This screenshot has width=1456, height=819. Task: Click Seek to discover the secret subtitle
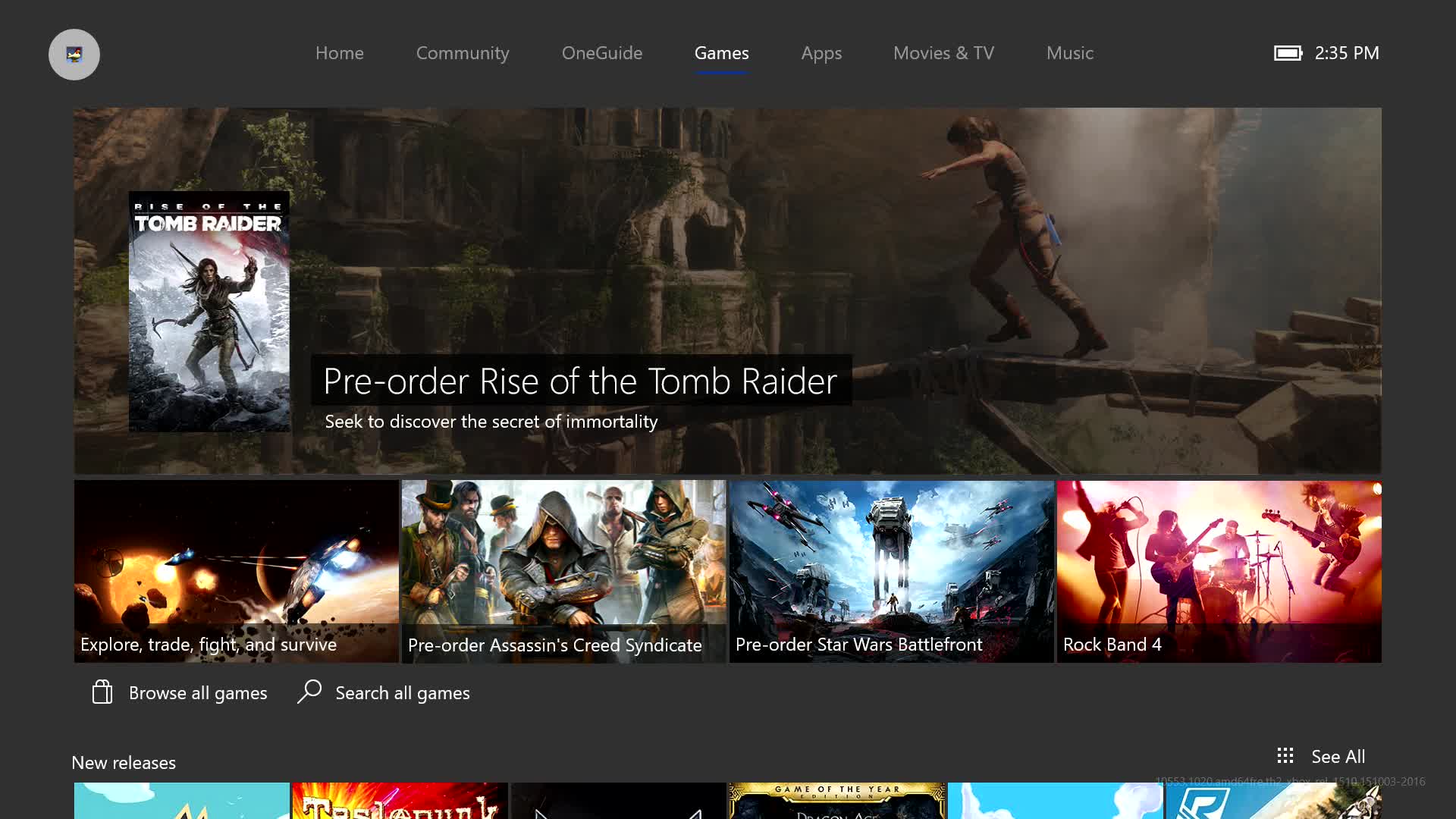(x=491, y=422)
